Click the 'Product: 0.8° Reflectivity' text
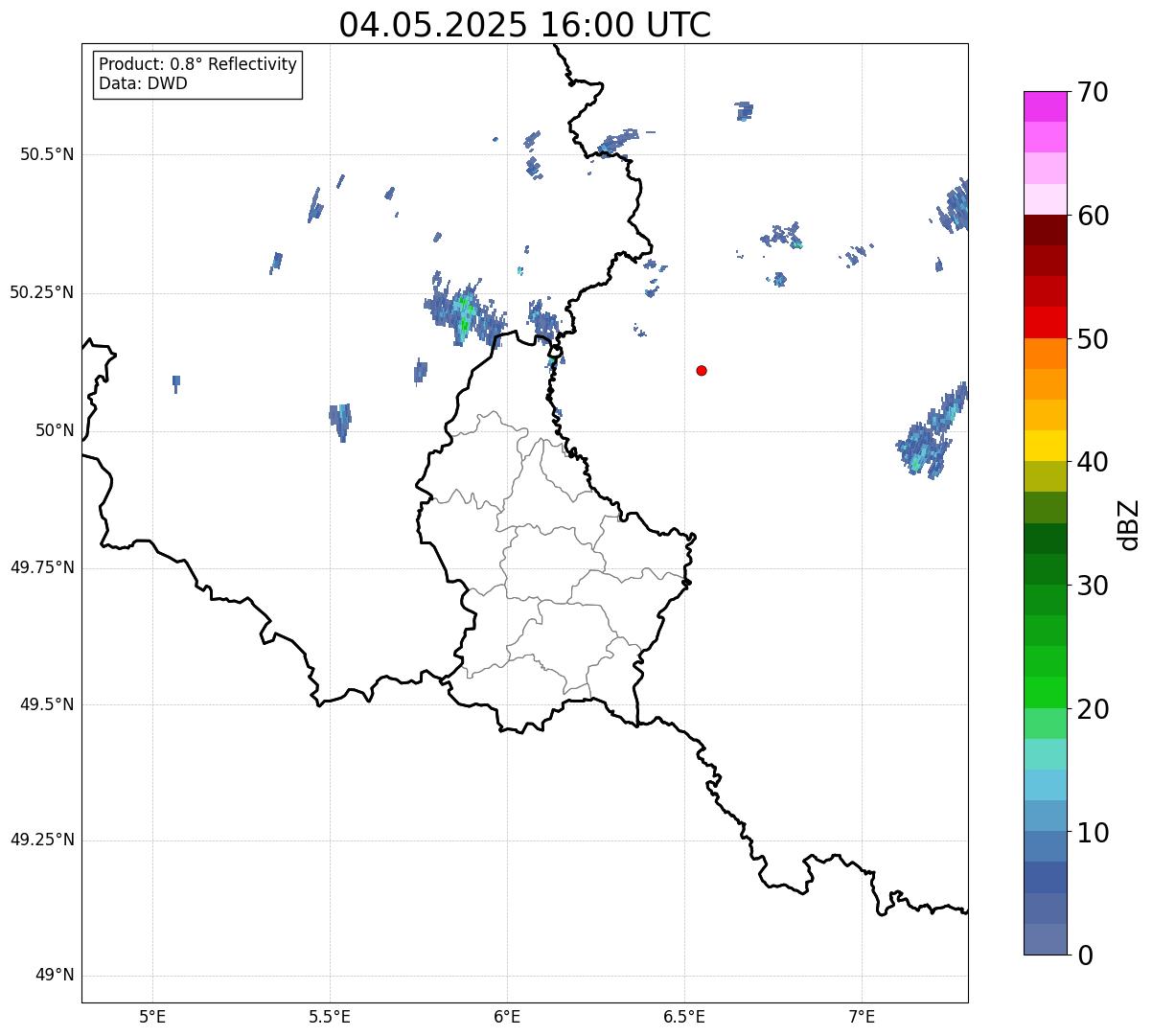 click(198, 64)
